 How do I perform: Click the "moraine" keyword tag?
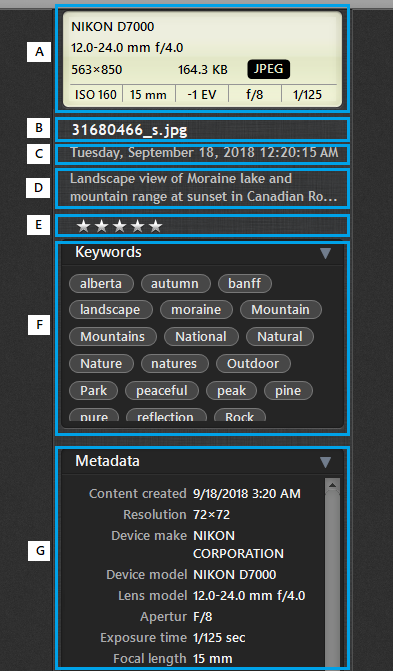(196, 309)
